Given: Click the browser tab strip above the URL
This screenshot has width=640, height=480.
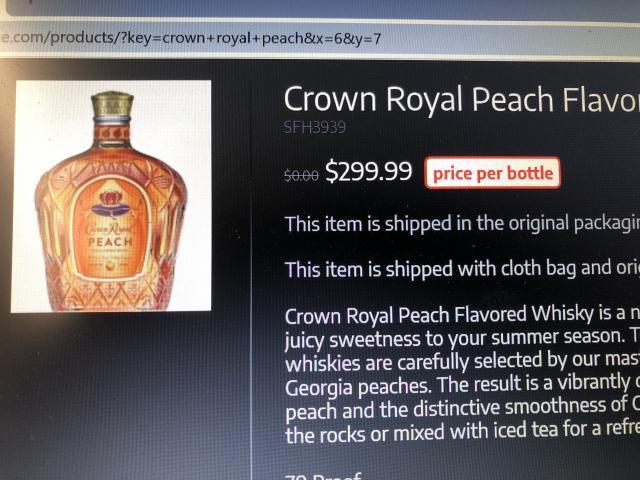Looking at the screenshot, I should pos(320,8).
